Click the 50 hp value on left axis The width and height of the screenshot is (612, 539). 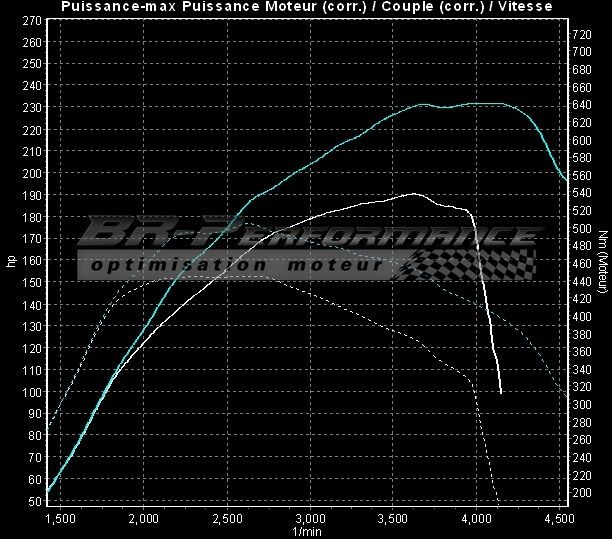[x=34, y=499]
